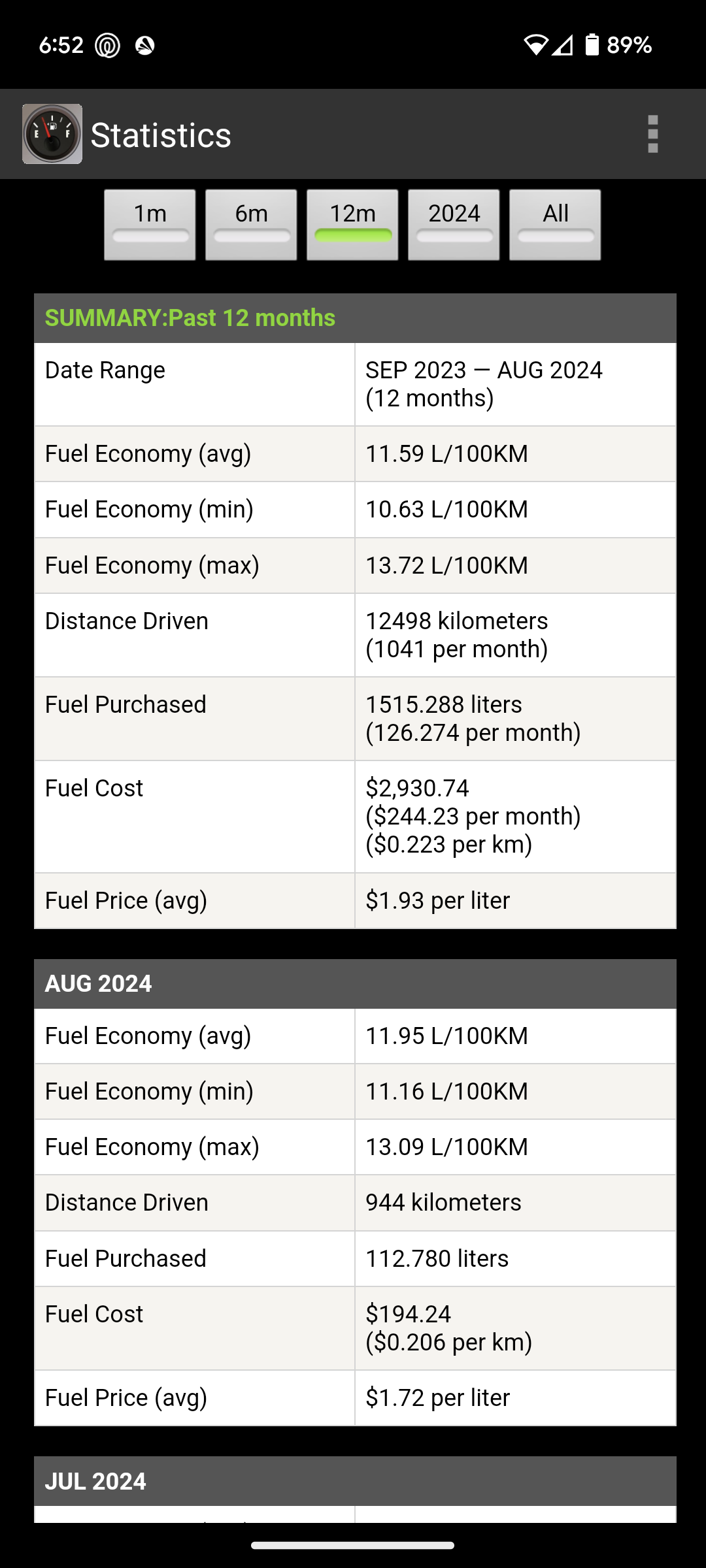Tap the fuel gauge app icon

52,134
